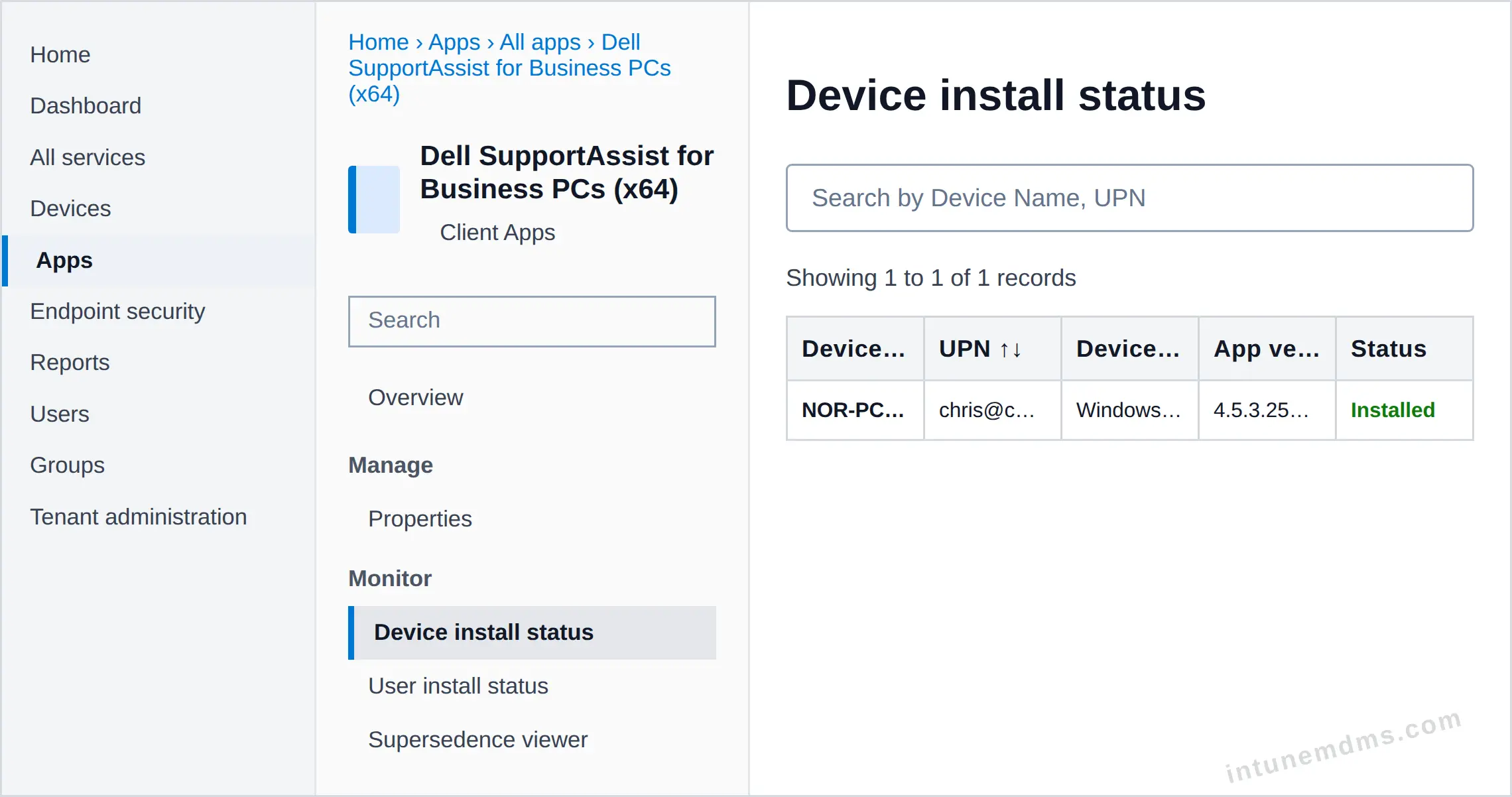The image size is (1512, 797).
Task: Click Dell SupportAssist for Business PCs heading
Action: 567,172
